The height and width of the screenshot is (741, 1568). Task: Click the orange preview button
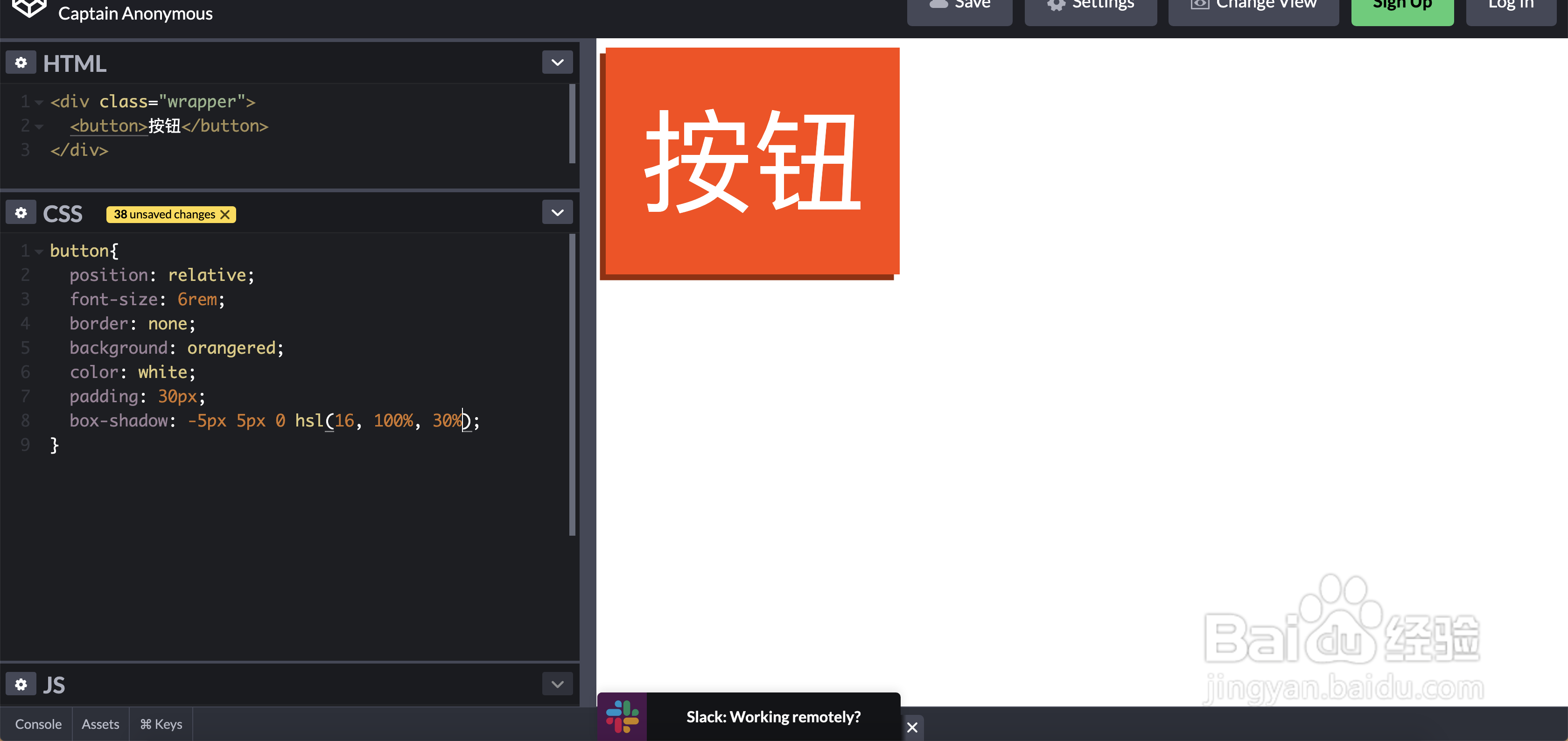[x=752, y=161]
